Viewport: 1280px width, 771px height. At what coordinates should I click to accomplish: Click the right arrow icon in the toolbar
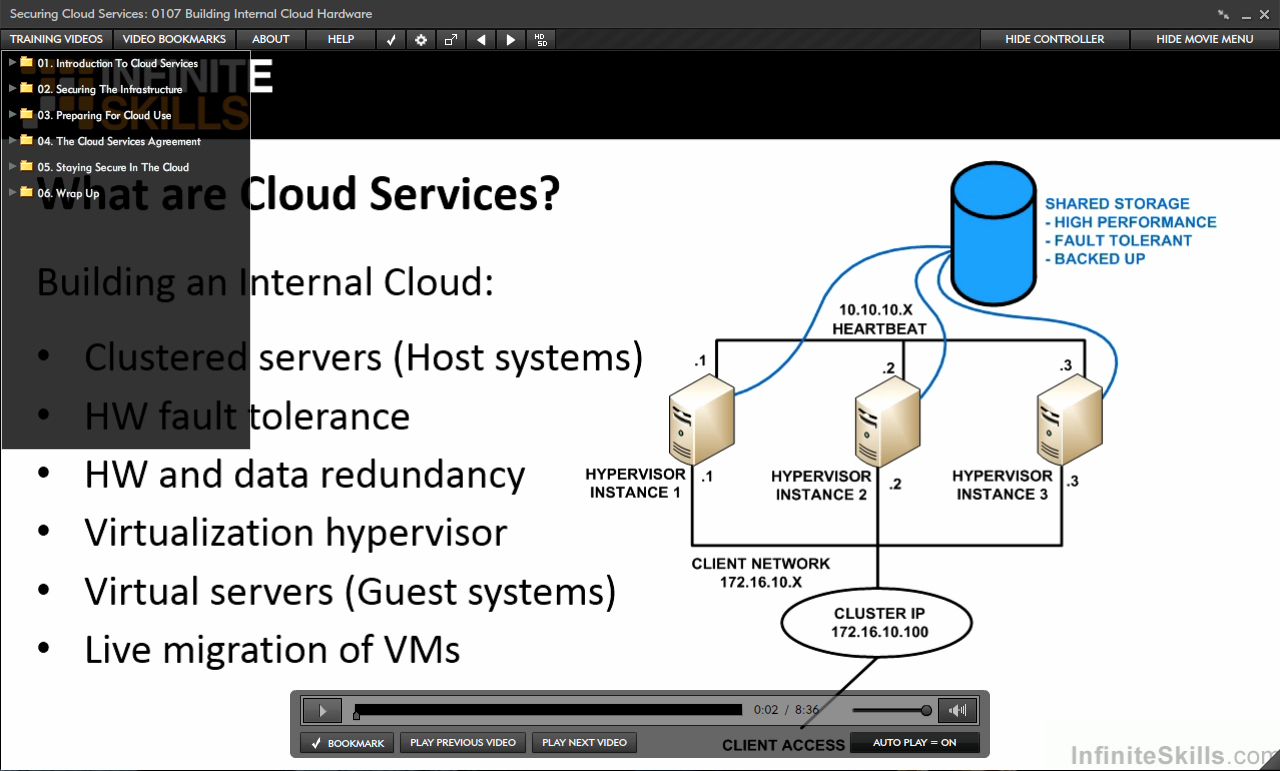pyautogui.click(x=511, y=40)
